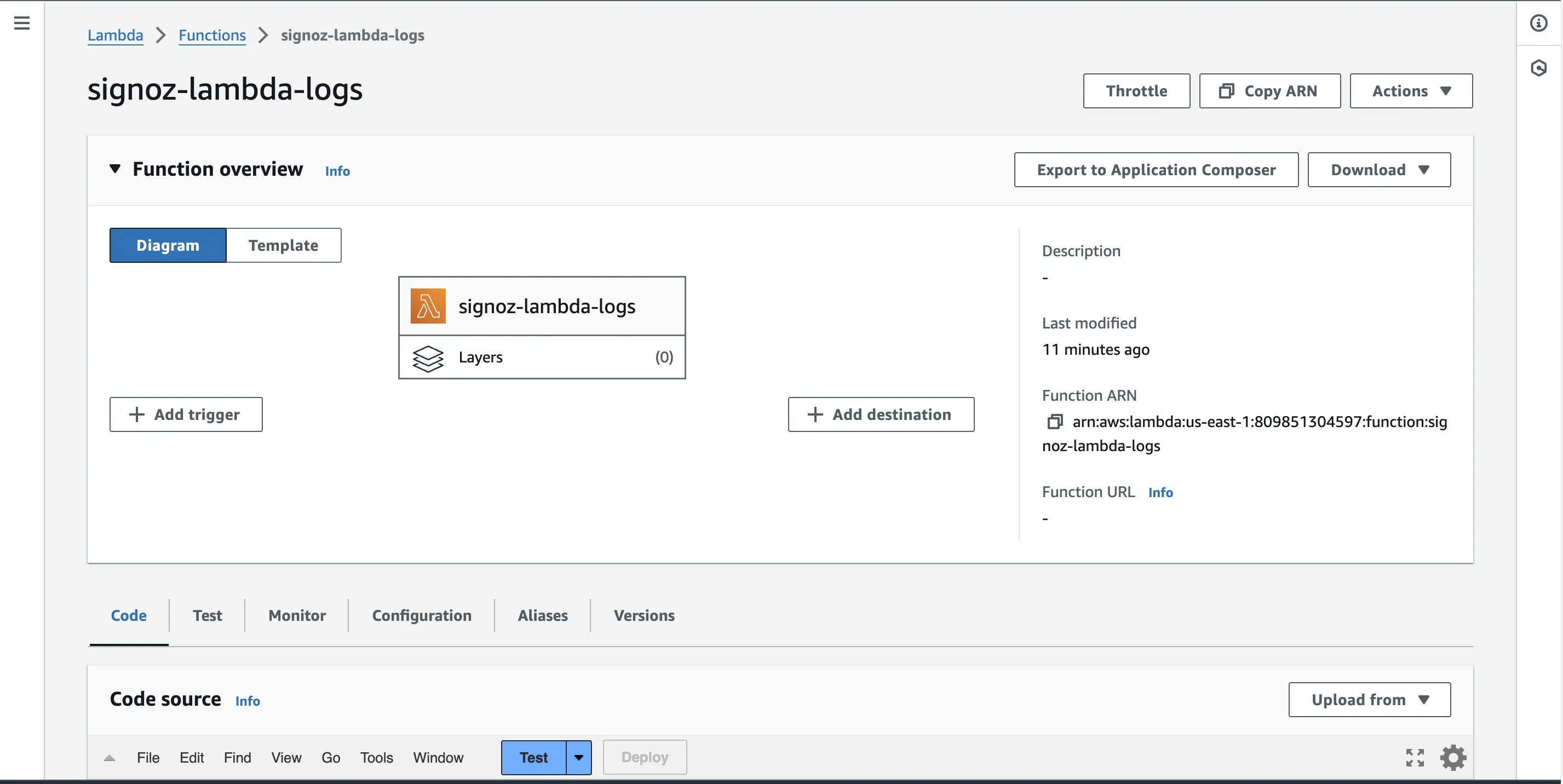
Task: Select the Monitor tab
Action: tap(297, 615)
